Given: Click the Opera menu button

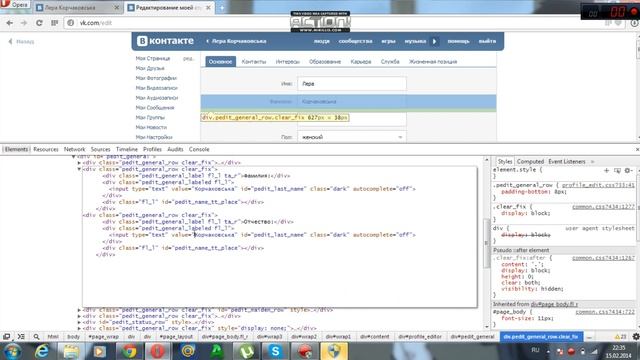Looking at the screenshot, I should [x=14, y=4].
